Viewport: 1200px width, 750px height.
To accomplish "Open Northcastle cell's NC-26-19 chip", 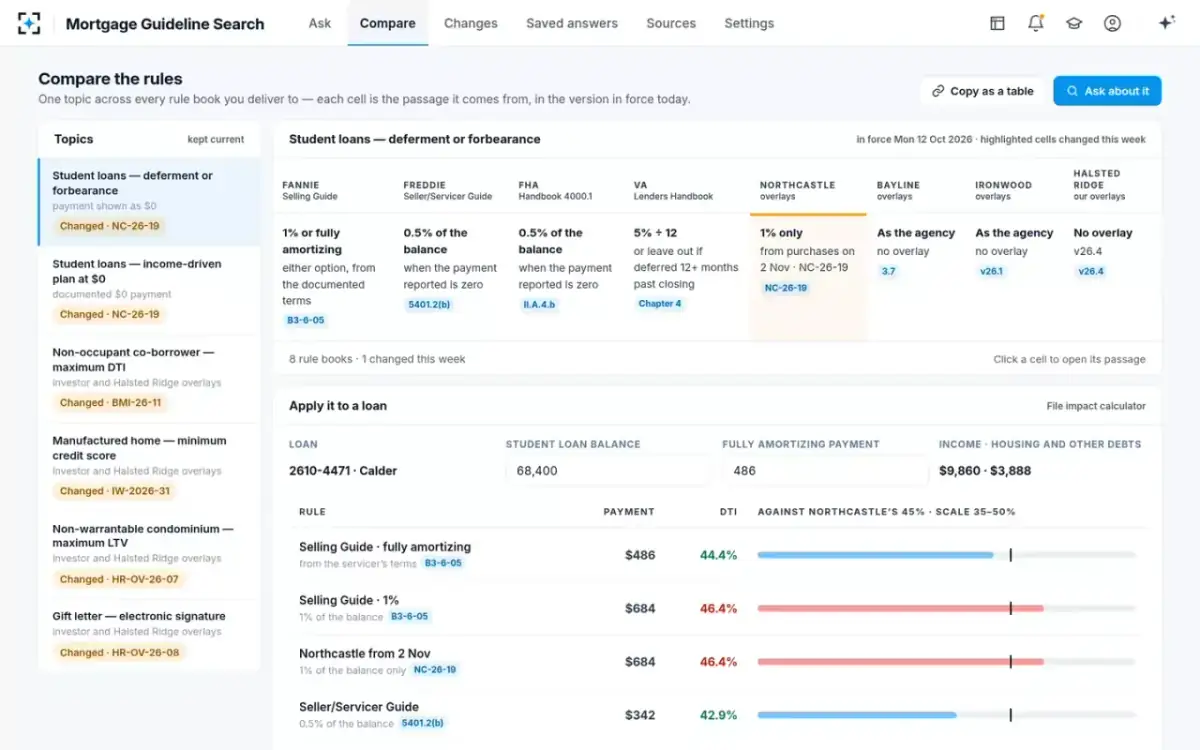I will point(786,288).
